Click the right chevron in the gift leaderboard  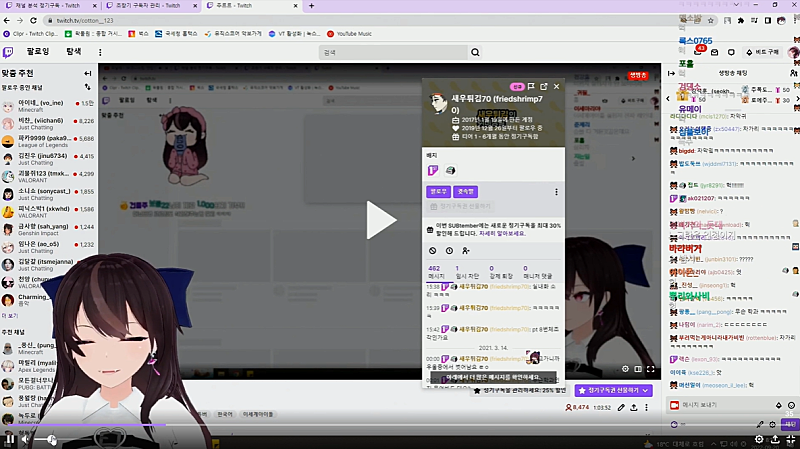tap(797, 98)
